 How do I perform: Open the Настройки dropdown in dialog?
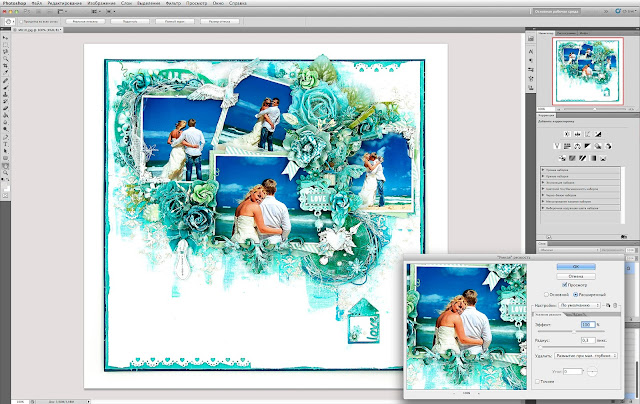[580, 305]
